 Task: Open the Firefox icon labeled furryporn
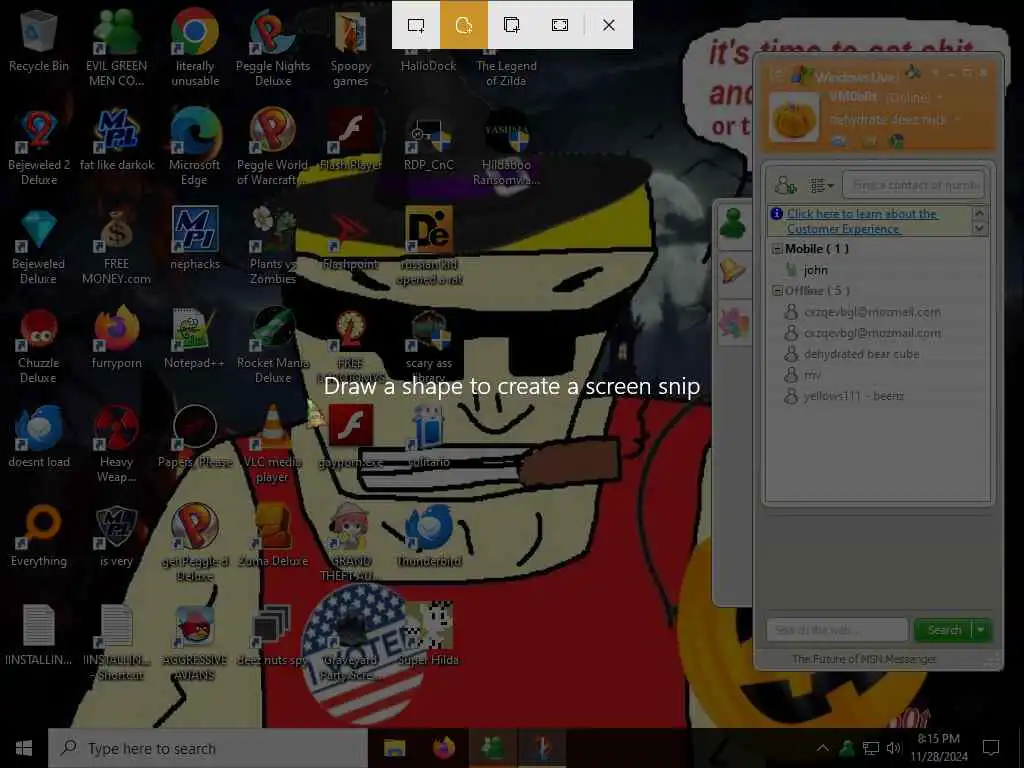[x=116, y=338]
